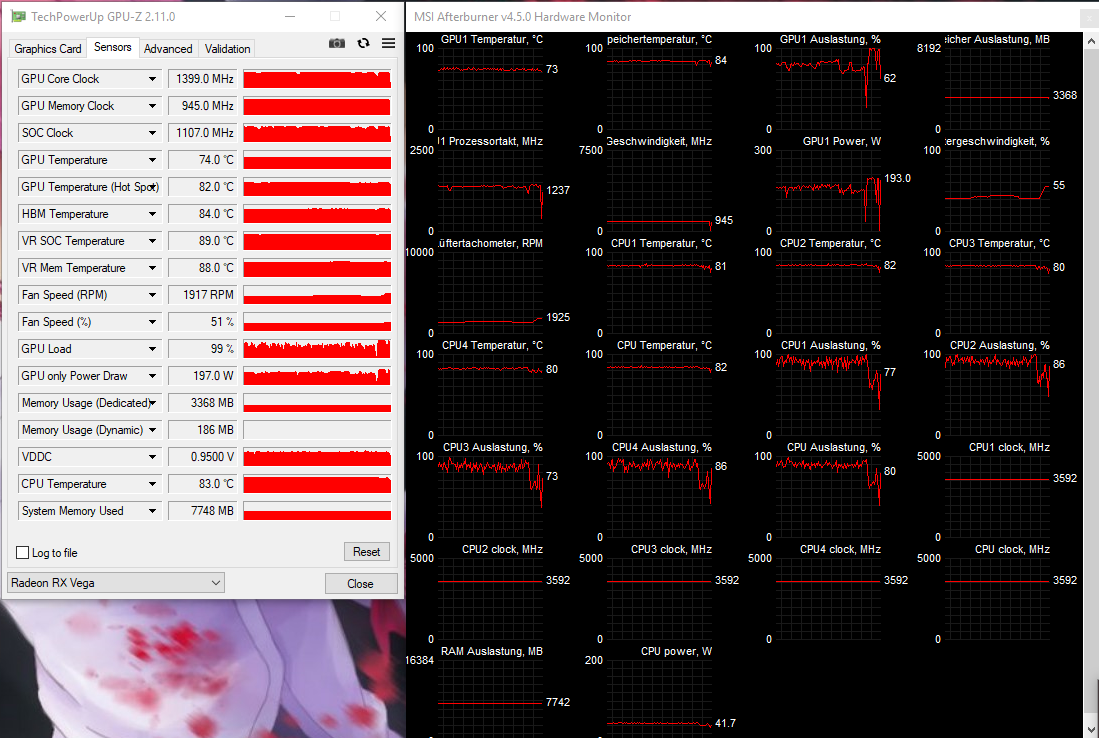Click the GPU-Z screenshot camera icon

[x=336, y=43]
